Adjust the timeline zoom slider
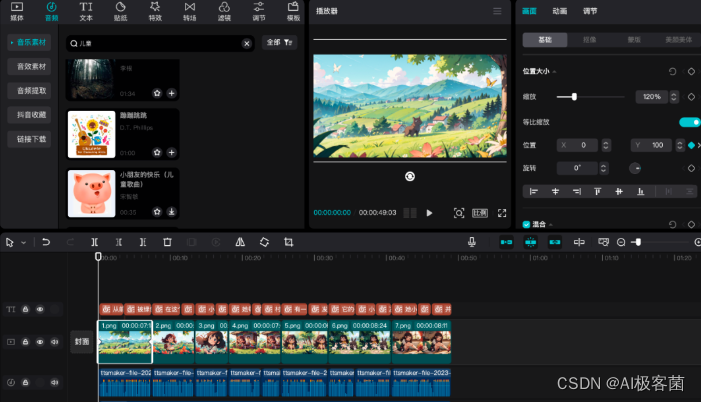 click(x=638, y=242)
